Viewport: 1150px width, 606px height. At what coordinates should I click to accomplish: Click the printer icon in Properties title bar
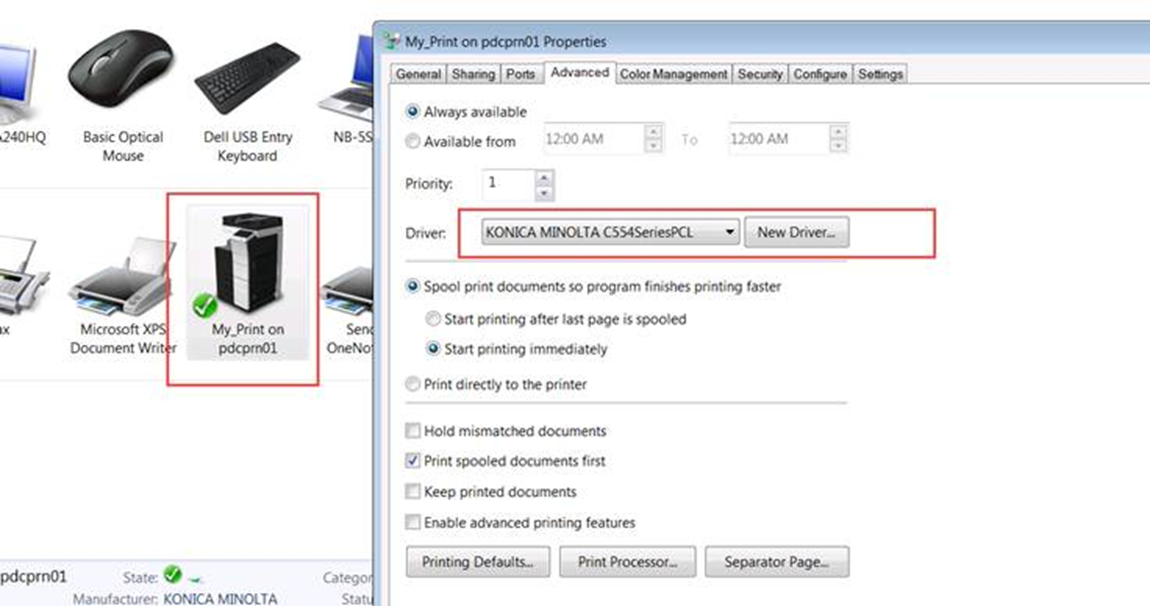pos(392,42)
